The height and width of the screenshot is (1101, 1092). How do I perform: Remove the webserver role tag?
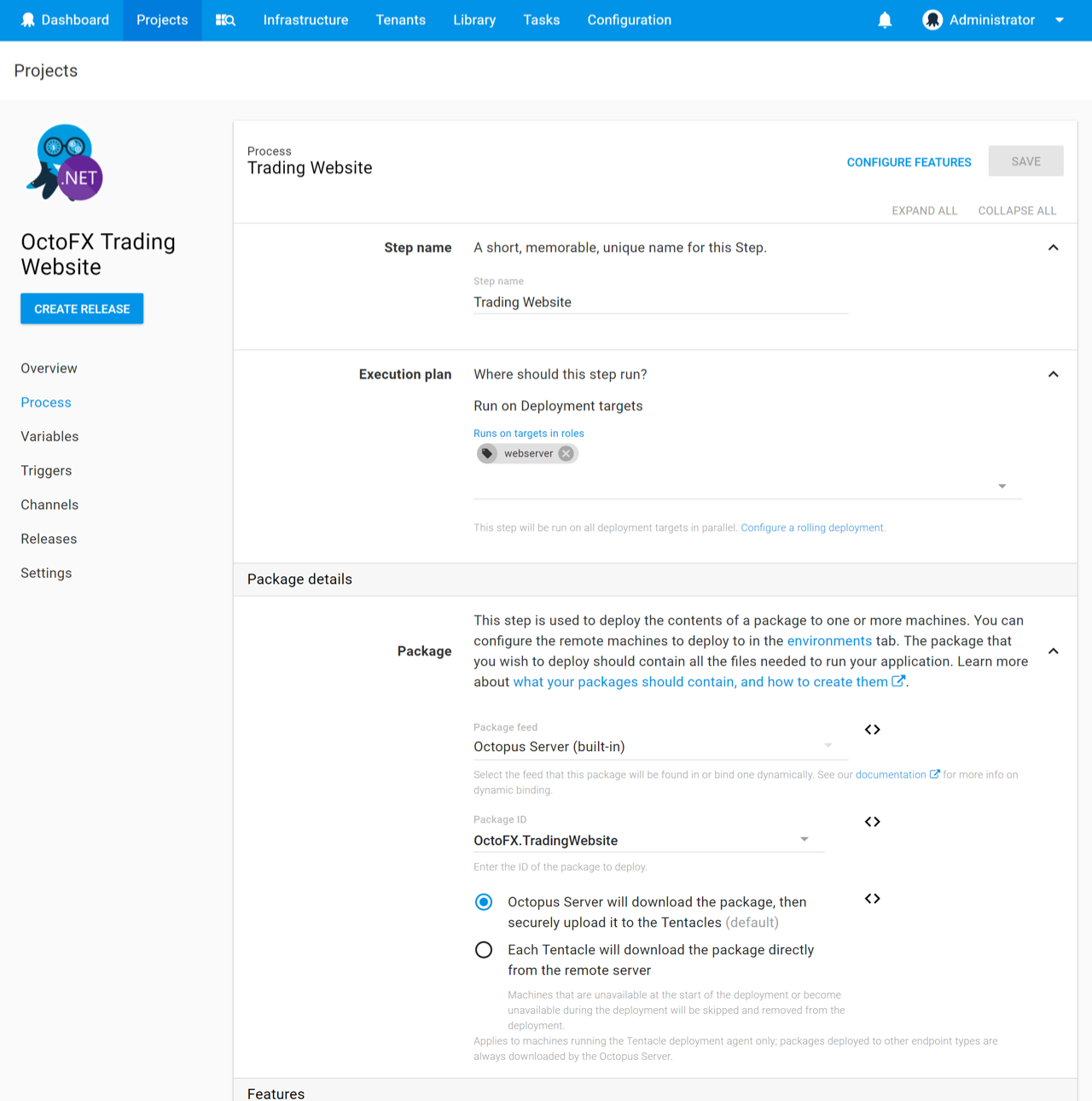point(566,453)
